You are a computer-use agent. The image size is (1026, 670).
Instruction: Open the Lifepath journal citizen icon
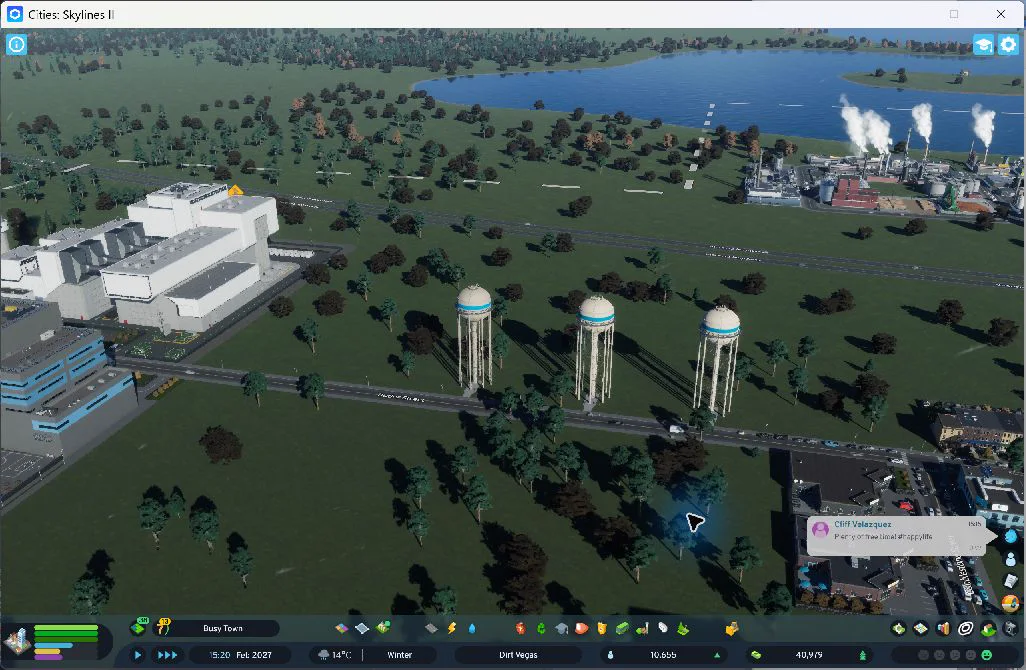click(1011, 559)
